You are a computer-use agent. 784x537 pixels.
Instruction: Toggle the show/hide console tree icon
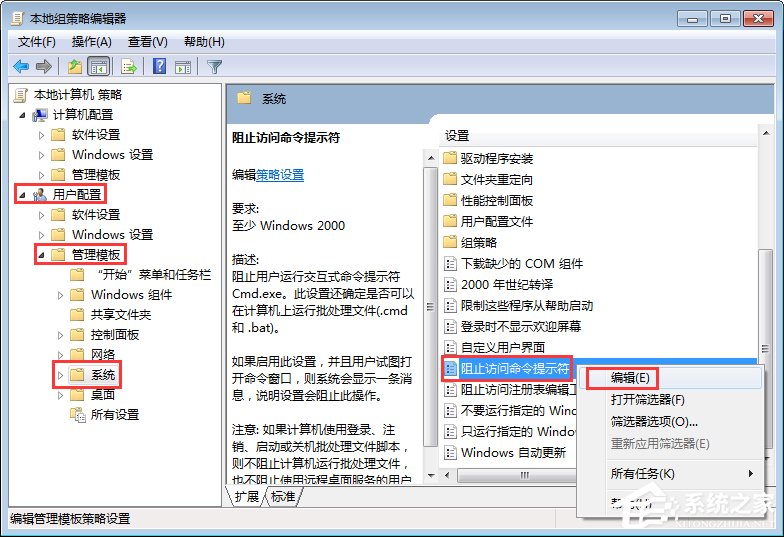(x=98, y=66)
